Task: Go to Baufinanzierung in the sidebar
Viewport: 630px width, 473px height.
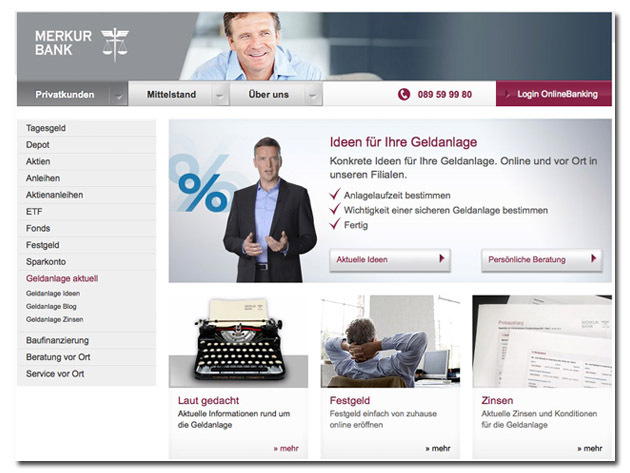Action: coord(86,340)
